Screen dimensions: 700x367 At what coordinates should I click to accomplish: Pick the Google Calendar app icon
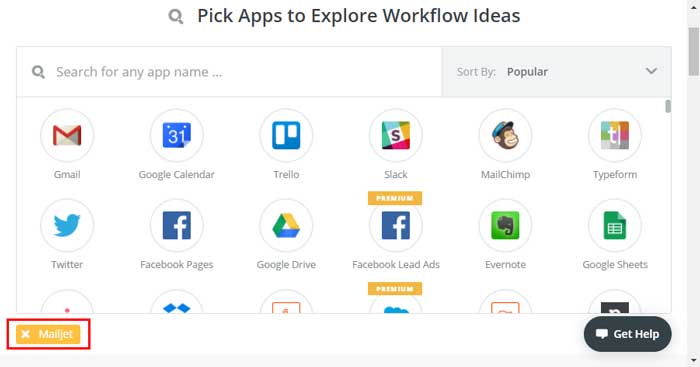click(x=177, y=135)
